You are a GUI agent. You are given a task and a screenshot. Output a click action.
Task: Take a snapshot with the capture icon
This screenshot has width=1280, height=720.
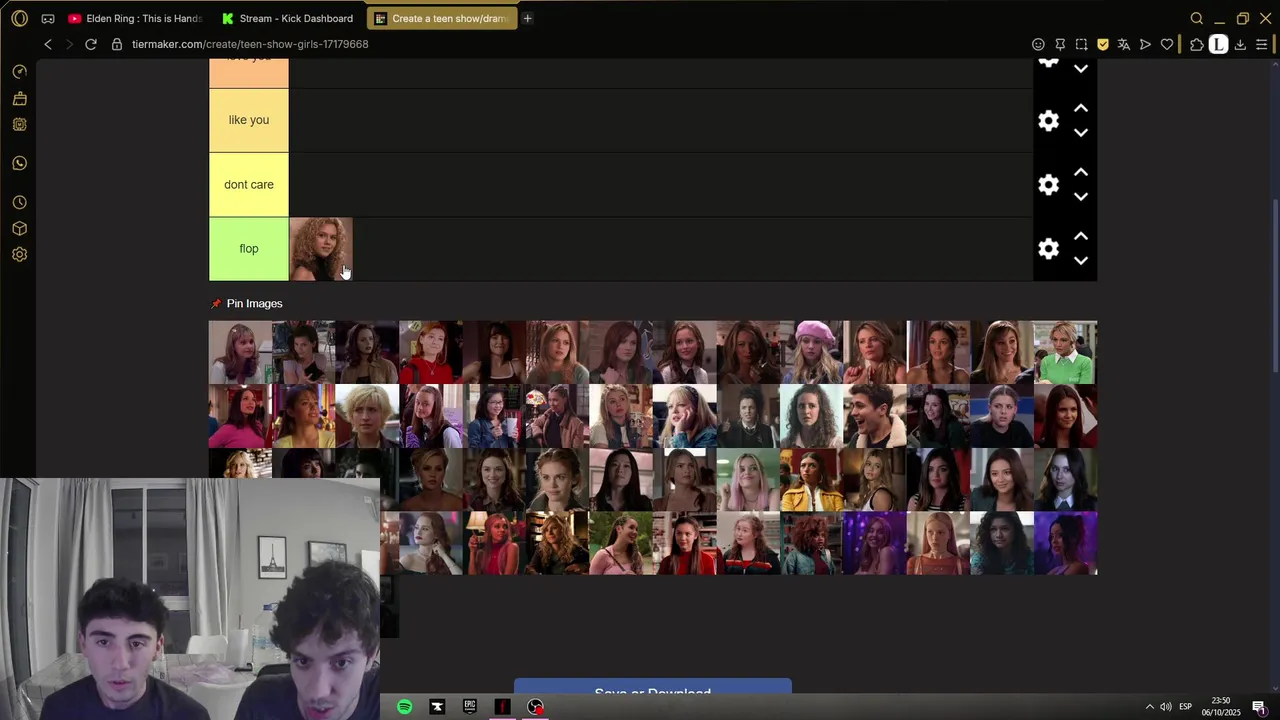(1081, 44)
